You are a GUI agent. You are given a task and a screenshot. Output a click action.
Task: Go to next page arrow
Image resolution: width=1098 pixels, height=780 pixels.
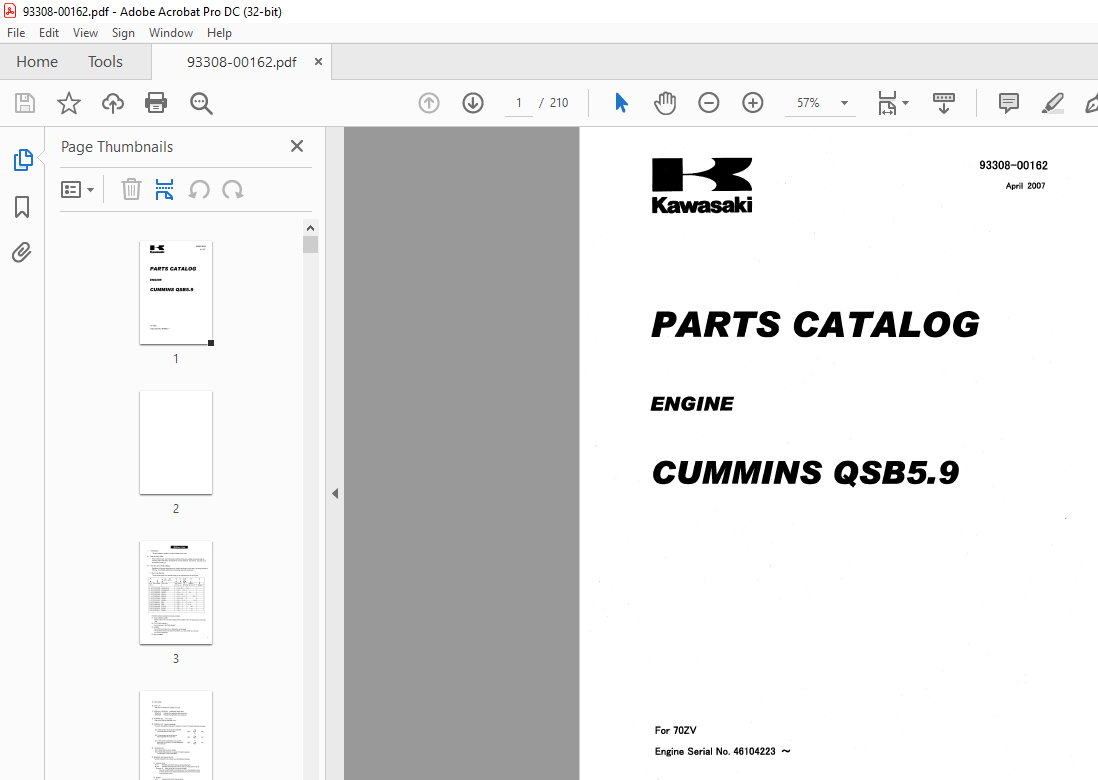473,103
